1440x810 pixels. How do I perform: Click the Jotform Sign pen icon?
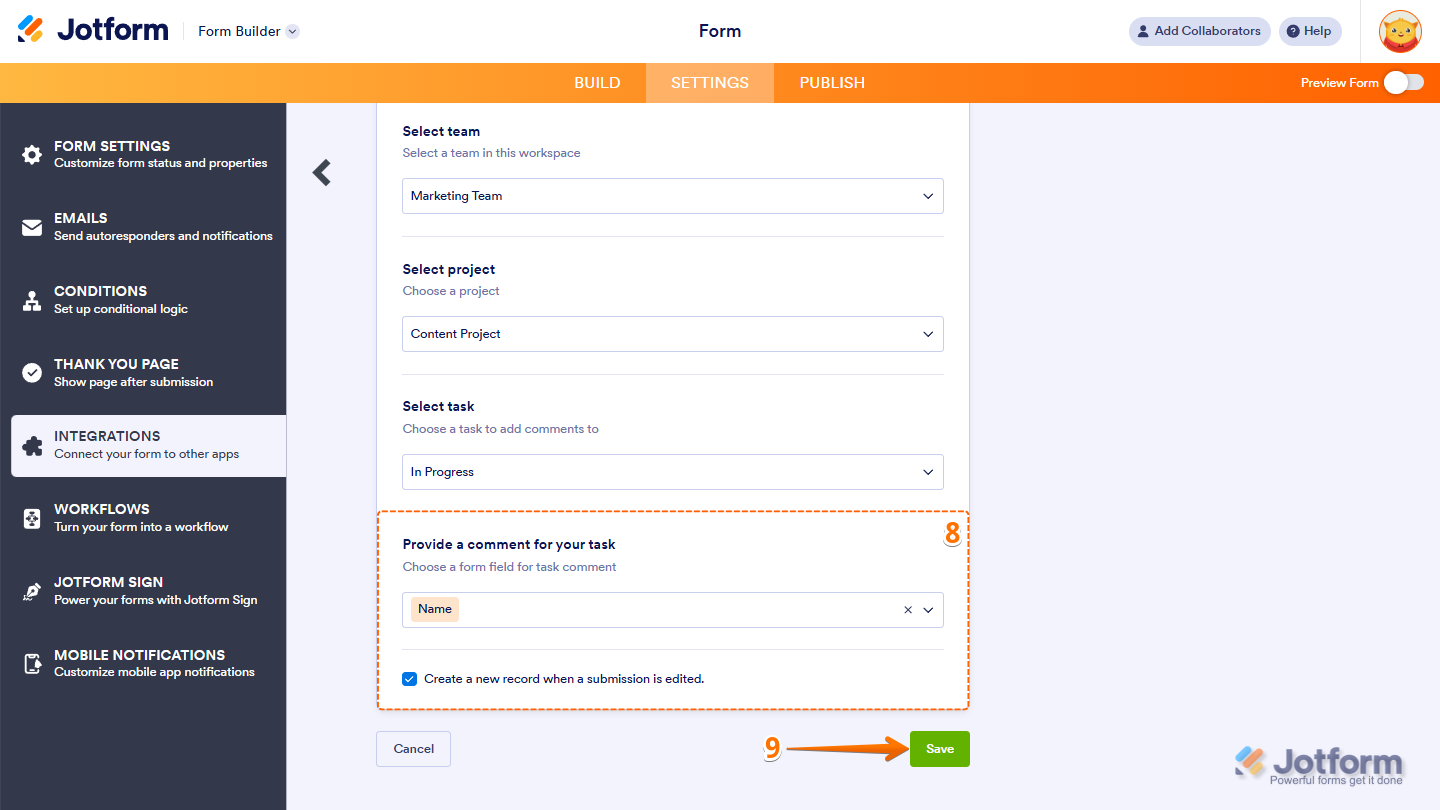tap(32, 590)
